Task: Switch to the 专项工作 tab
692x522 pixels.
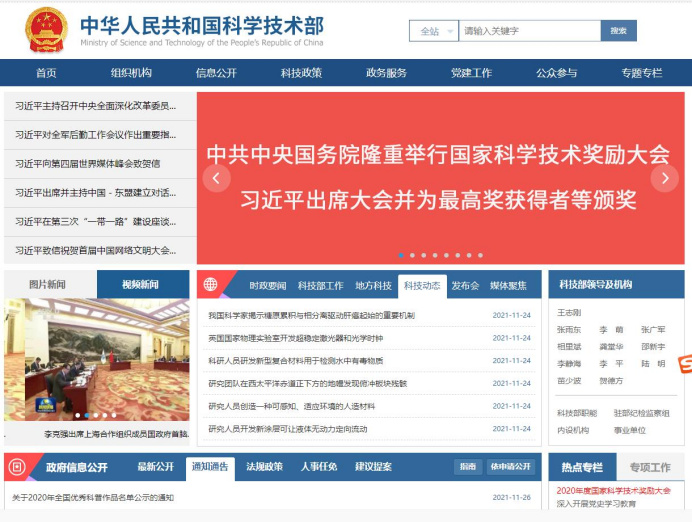Action: [650, 467]
